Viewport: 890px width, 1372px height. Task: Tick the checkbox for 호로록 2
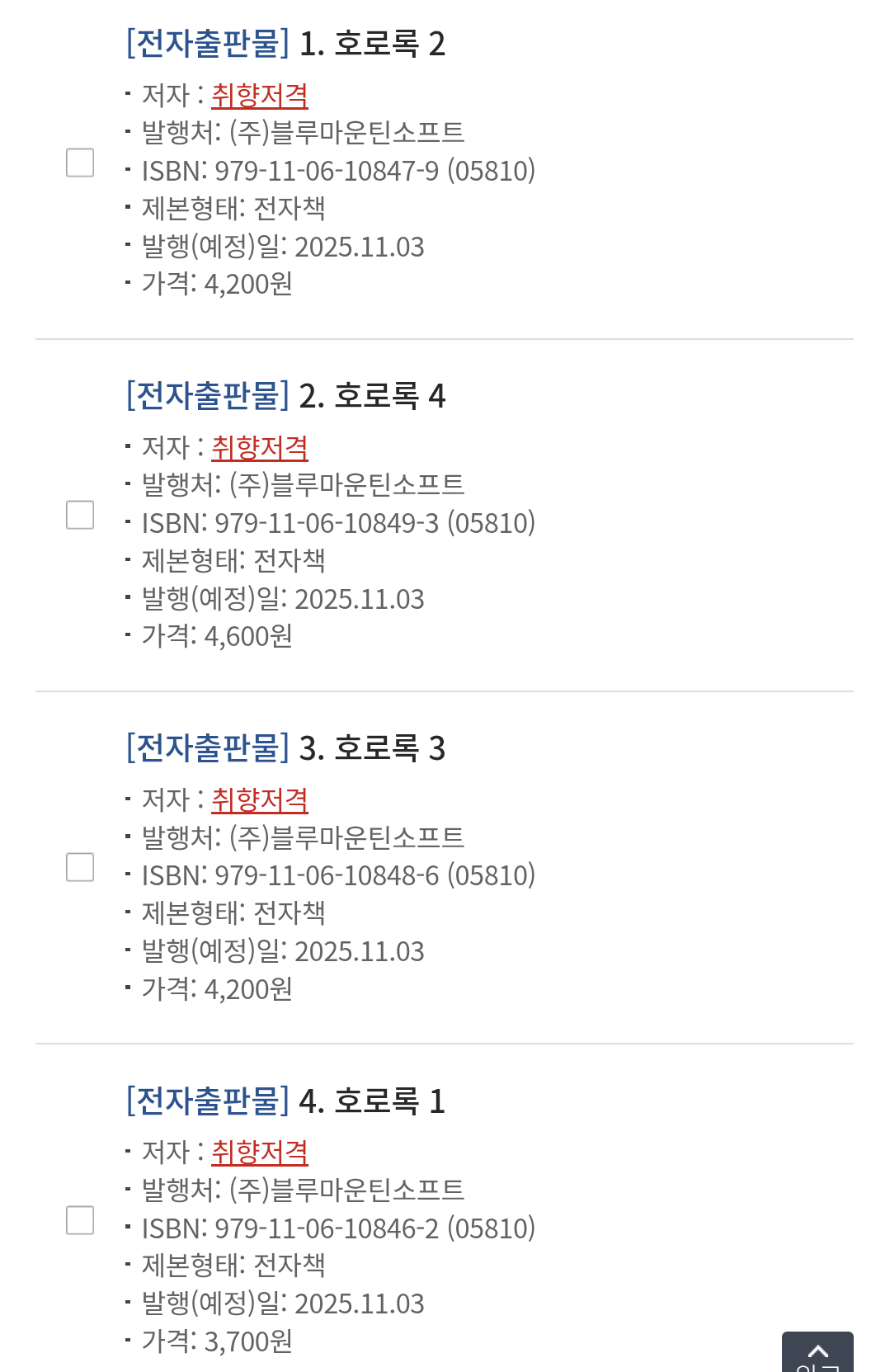click(80, 163)
